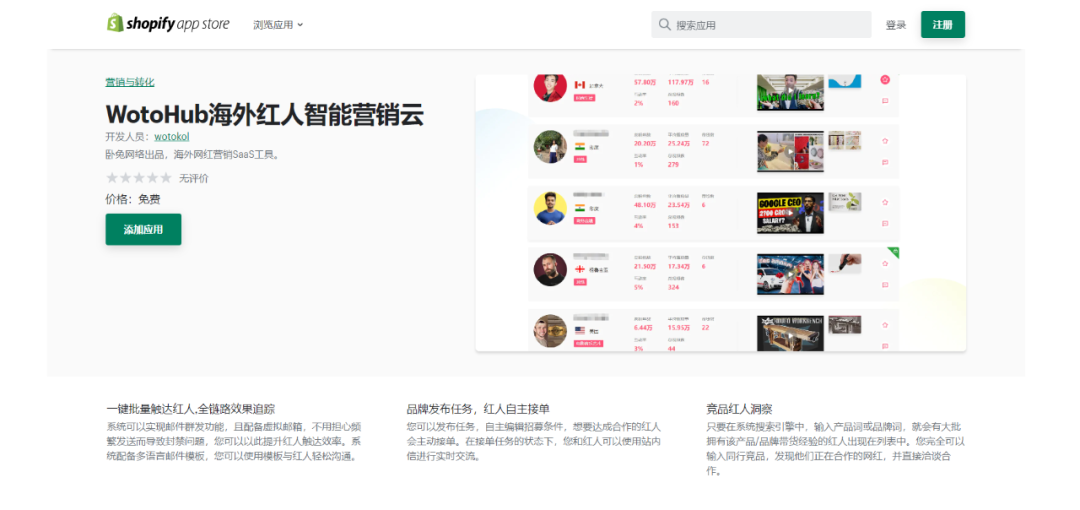This screenshot has height=510, width=1080.
Task: Expand the 浏览应用 dropdown menu
Action: coord(278,25)
